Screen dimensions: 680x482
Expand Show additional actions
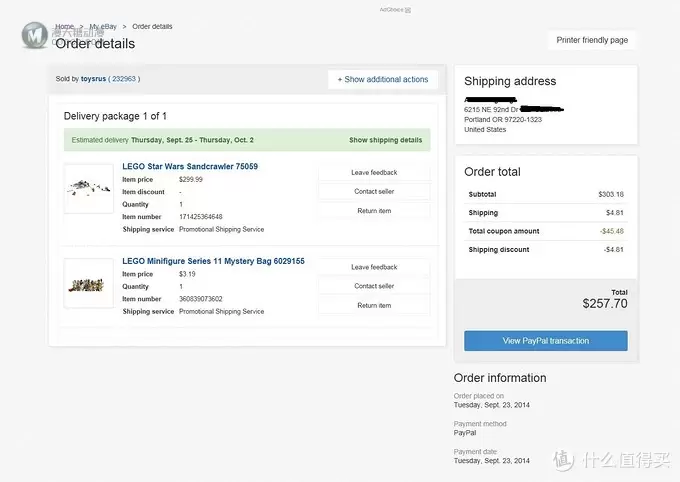[383, 79]
